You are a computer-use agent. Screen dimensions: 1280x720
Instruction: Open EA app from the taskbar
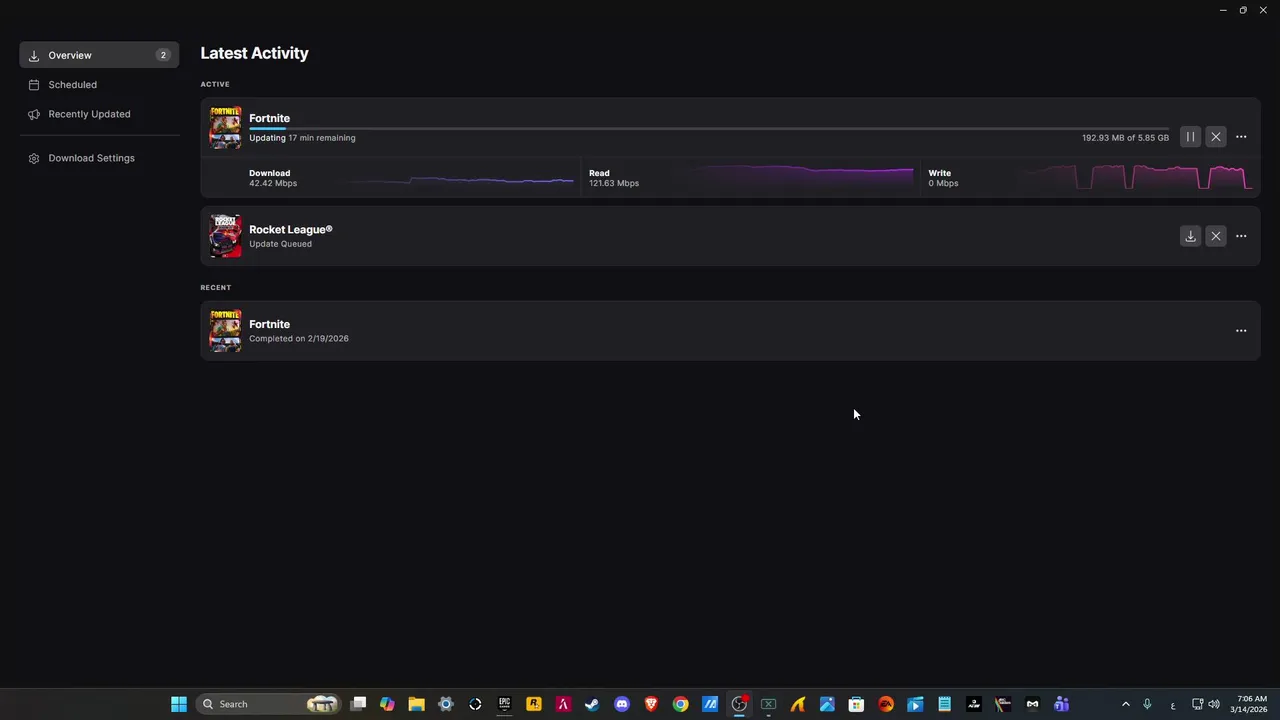tap(885, 704)
